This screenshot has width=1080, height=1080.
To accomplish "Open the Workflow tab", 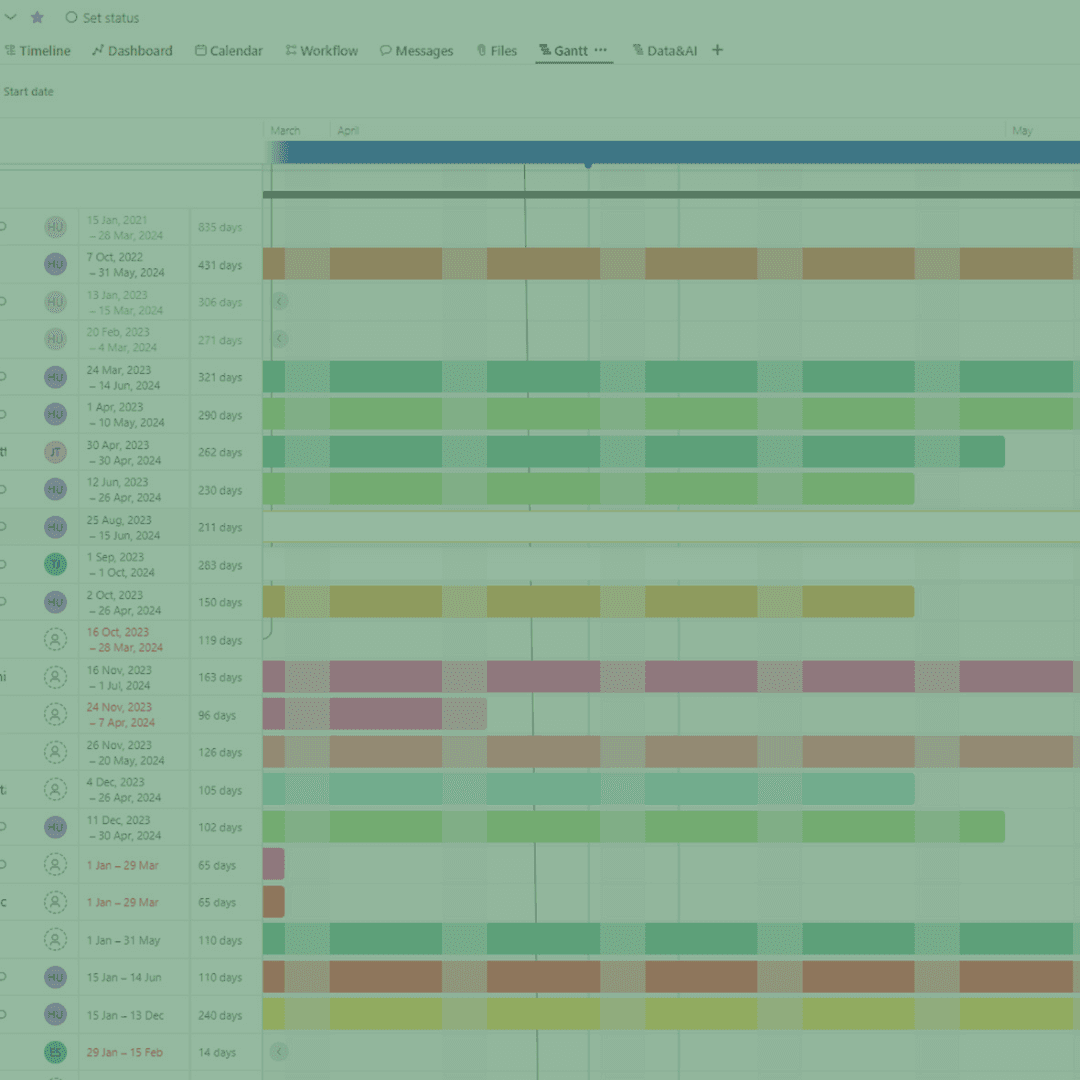I will 321,51.
